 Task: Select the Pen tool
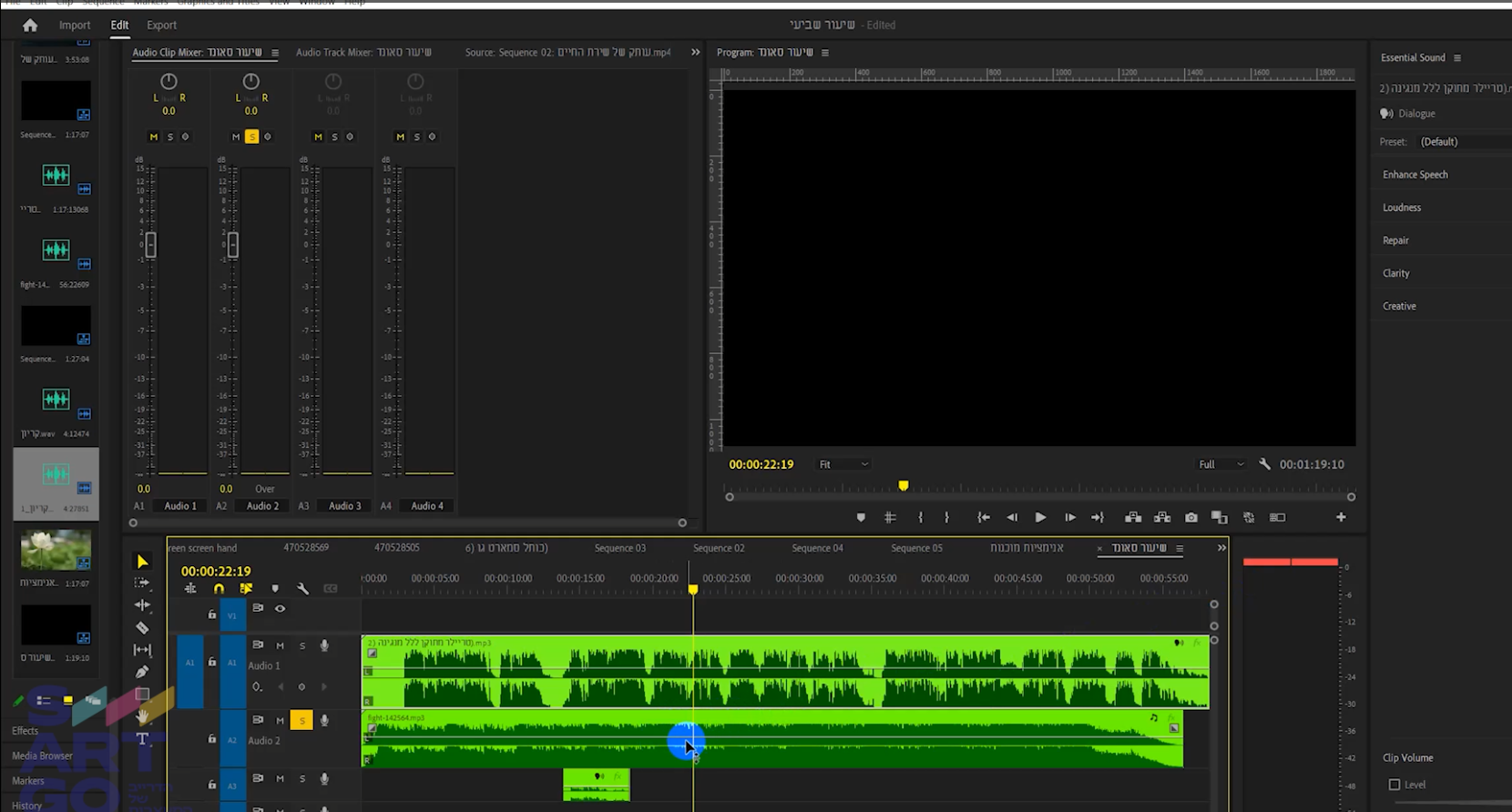click(142, 672)
